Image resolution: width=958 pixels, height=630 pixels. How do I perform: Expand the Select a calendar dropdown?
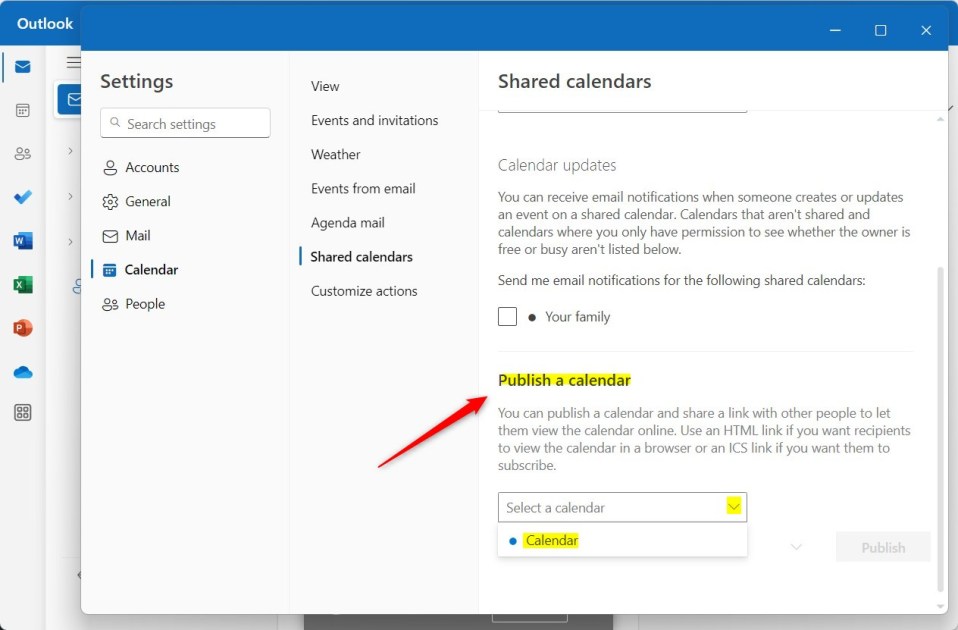click(x=622, y=507)
